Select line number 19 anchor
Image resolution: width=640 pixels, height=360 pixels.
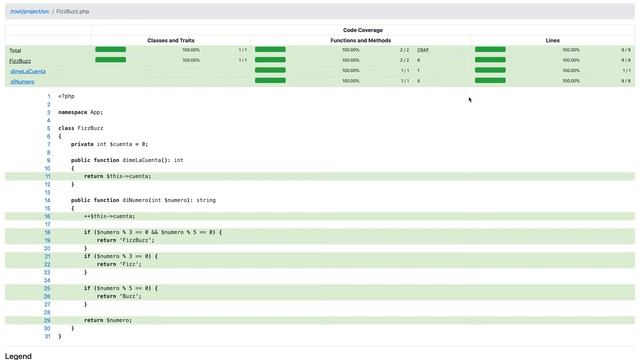48,240
